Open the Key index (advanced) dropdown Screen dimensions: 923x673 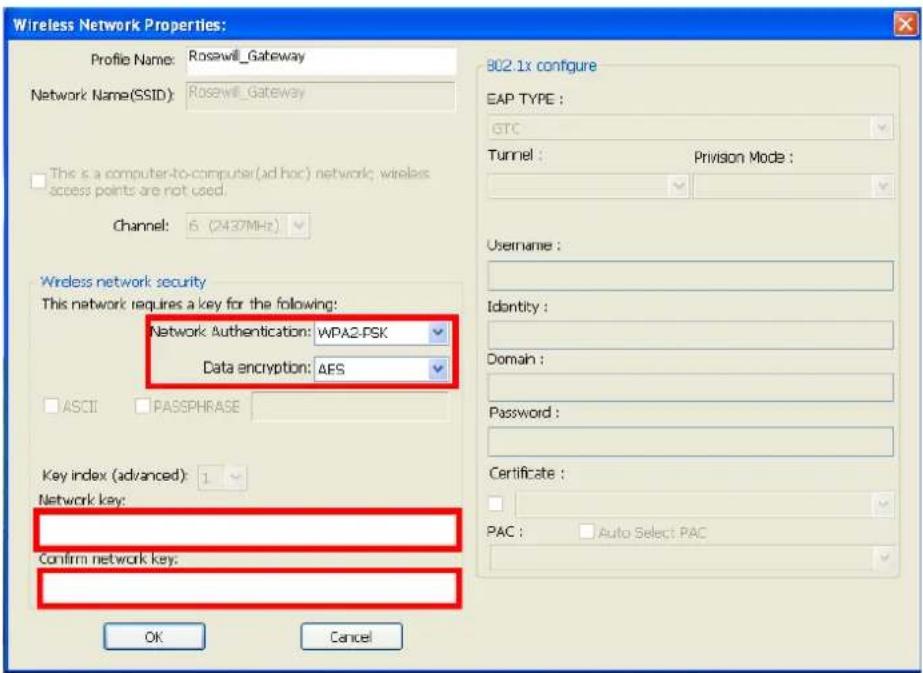(x=223, y=478)
